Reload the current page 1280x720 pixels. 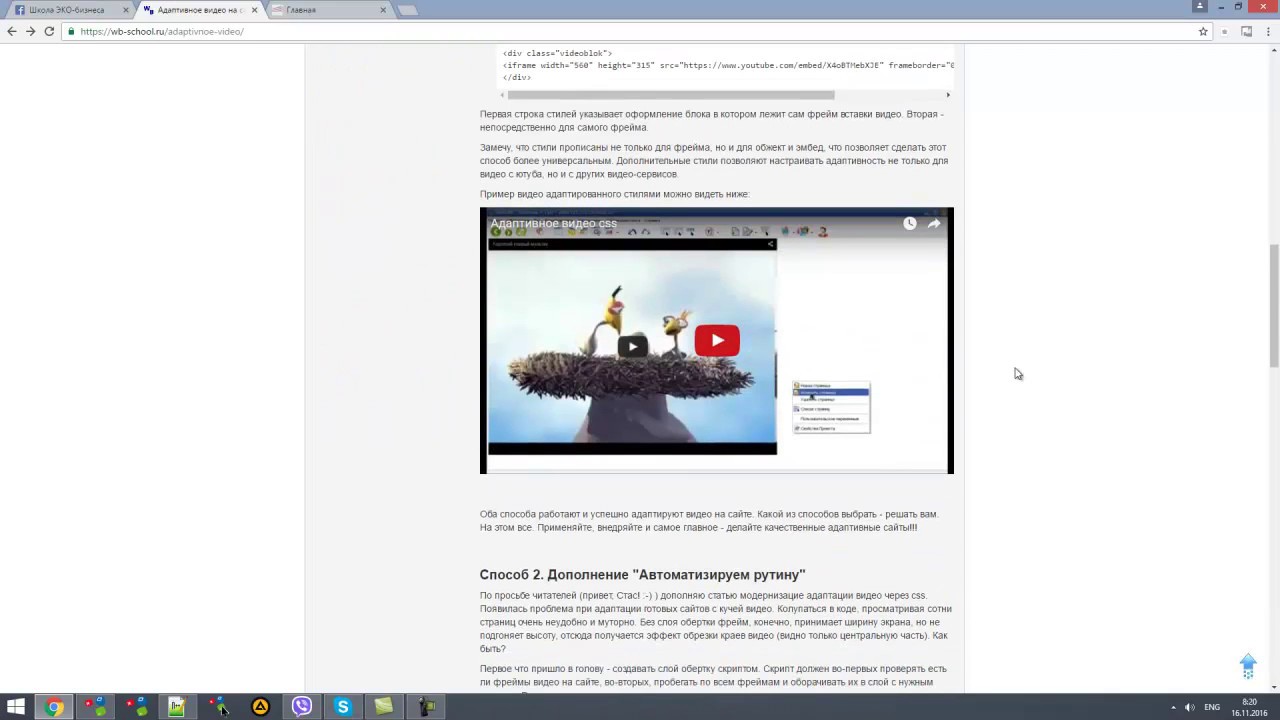point(48,31)
